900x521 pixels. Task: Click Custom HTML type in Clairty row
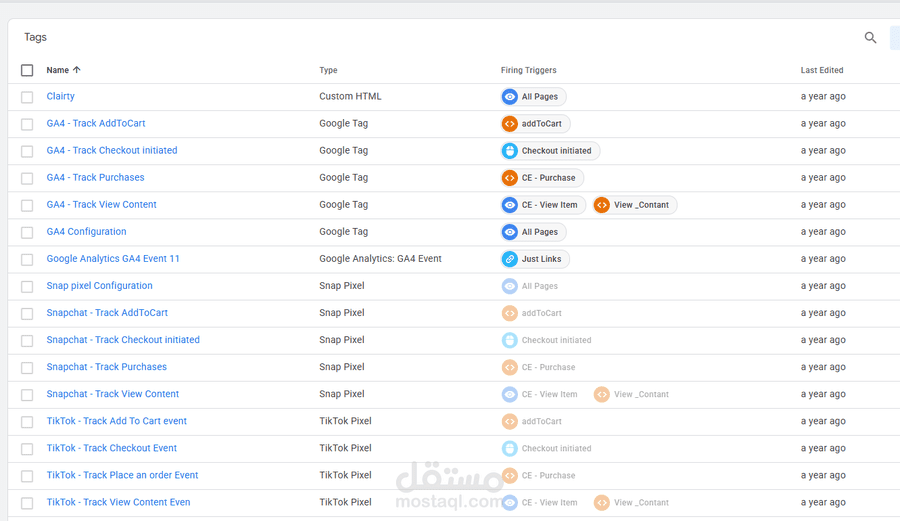(x=350, y=96)
